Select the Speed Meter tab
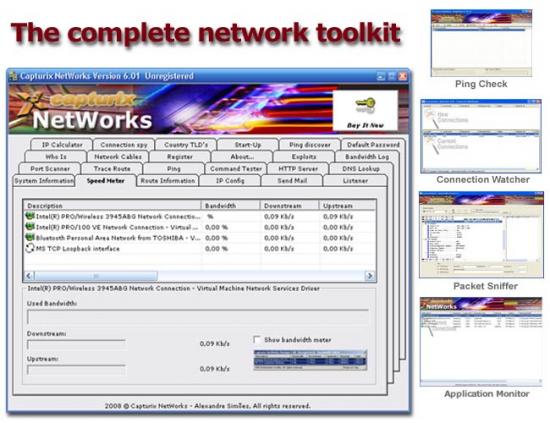The height and width of the screenshot is (423, 550). click(106, 180)
